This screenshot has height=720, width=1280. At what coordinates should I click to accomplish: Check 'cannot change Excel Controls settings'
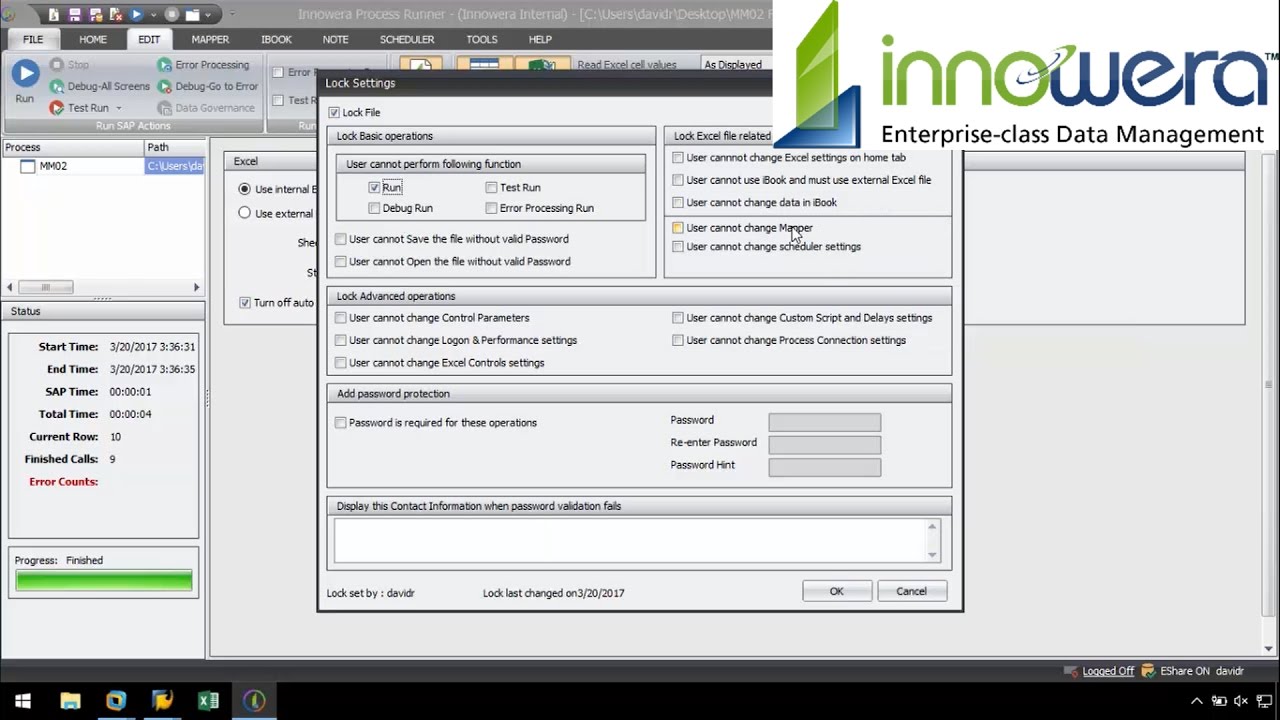point(341,363)
